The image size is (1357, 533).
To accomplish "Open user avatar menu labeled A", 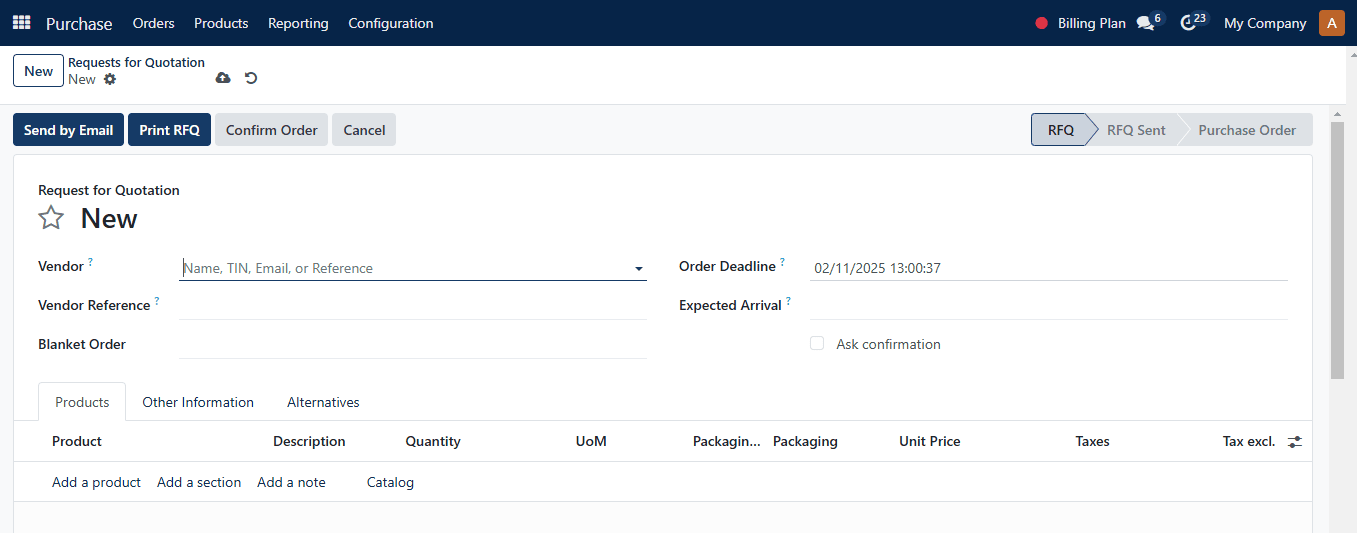I will 1332,22.
